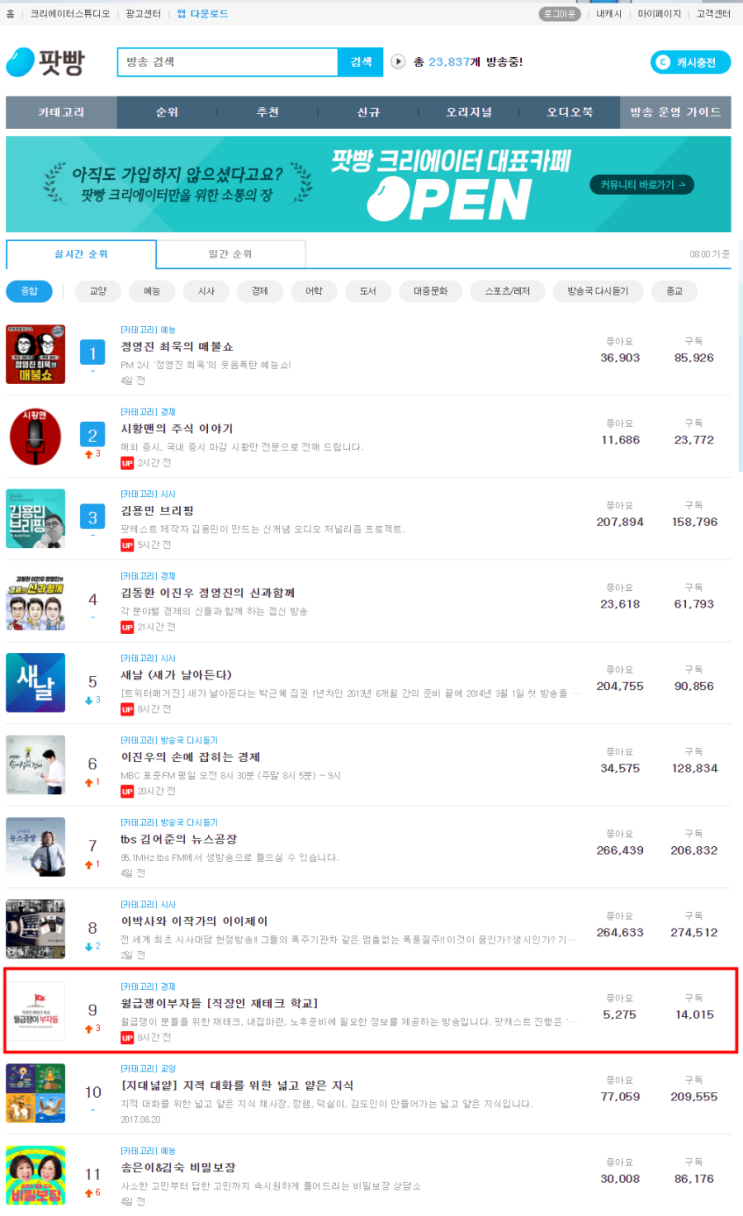This screenshot has width=743, height=1216.
Task: Open 시황맨 microphone thumbnail icon
Action: 36,436
